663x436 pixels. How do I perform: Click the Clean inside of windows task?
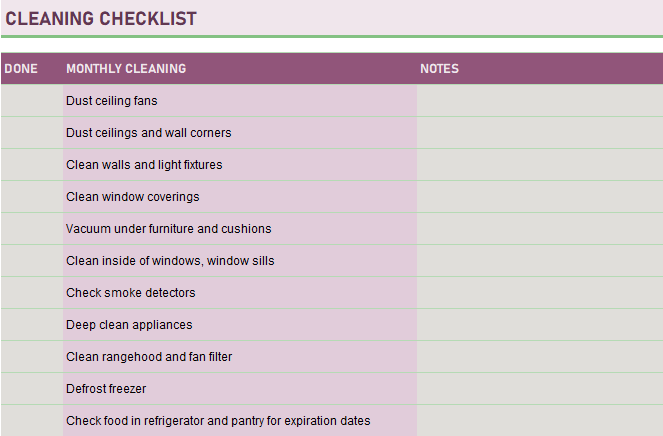tap(170, 261)
